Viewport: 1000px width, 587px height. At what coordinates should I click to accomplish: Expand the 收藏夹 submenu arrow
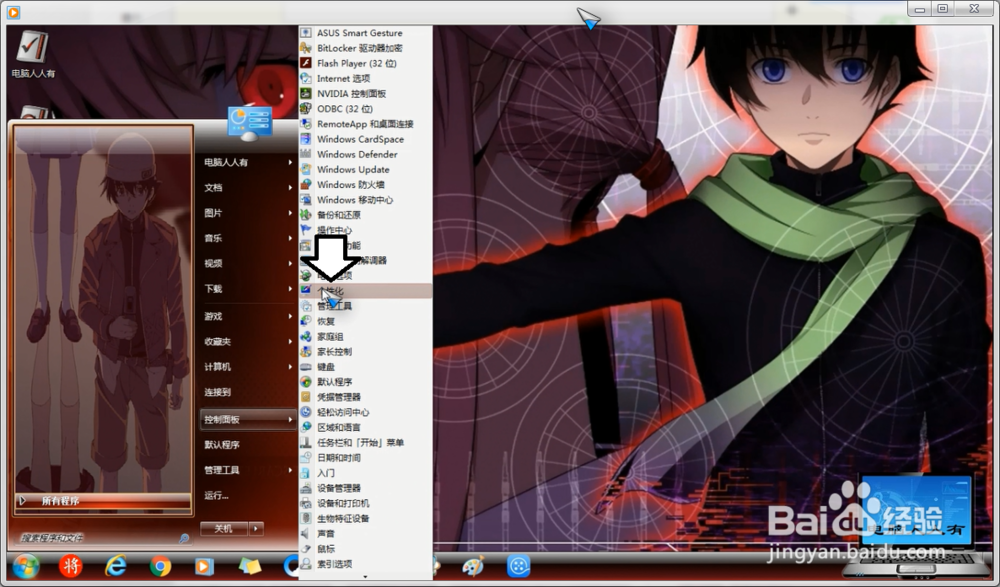[x=290, y=342]
